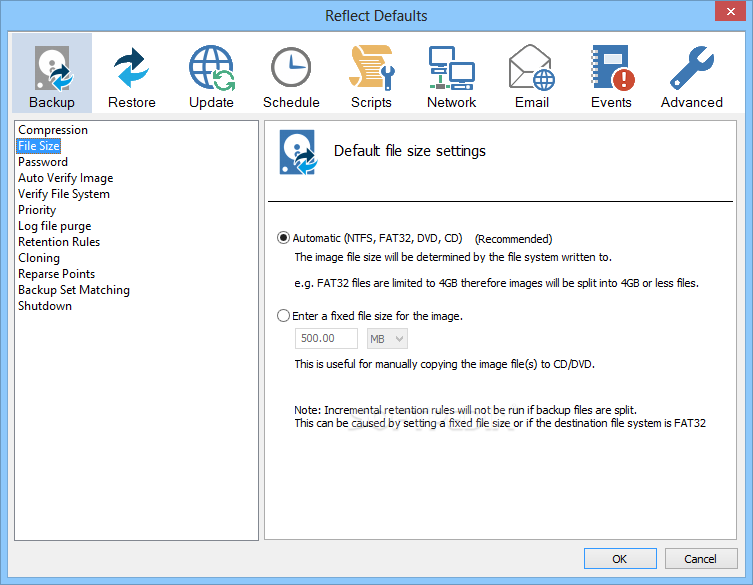753x585 pixels.
Task: Select File Size in the settings list
Action: [39, 146]
